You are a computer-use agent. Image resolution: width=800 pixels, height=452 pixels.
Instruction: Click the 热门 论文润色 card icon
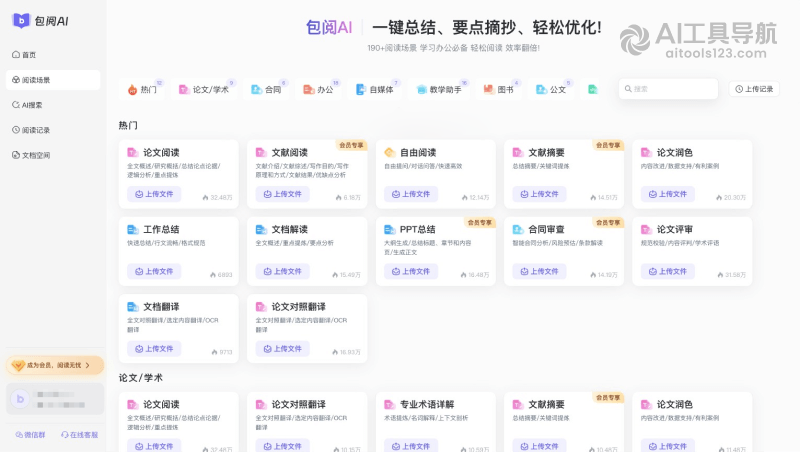(x=646, y=152)
